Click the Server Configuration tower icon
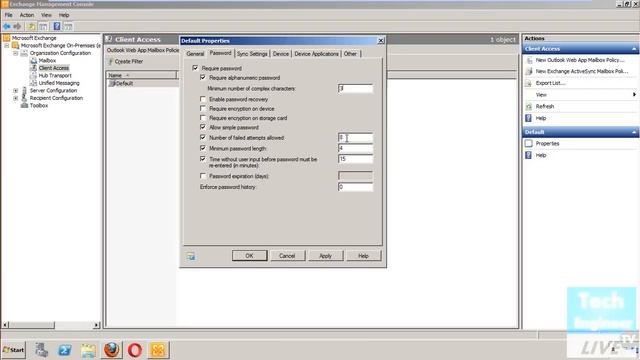Viewport: 640px width, 360px height. [x=24, y=90]
